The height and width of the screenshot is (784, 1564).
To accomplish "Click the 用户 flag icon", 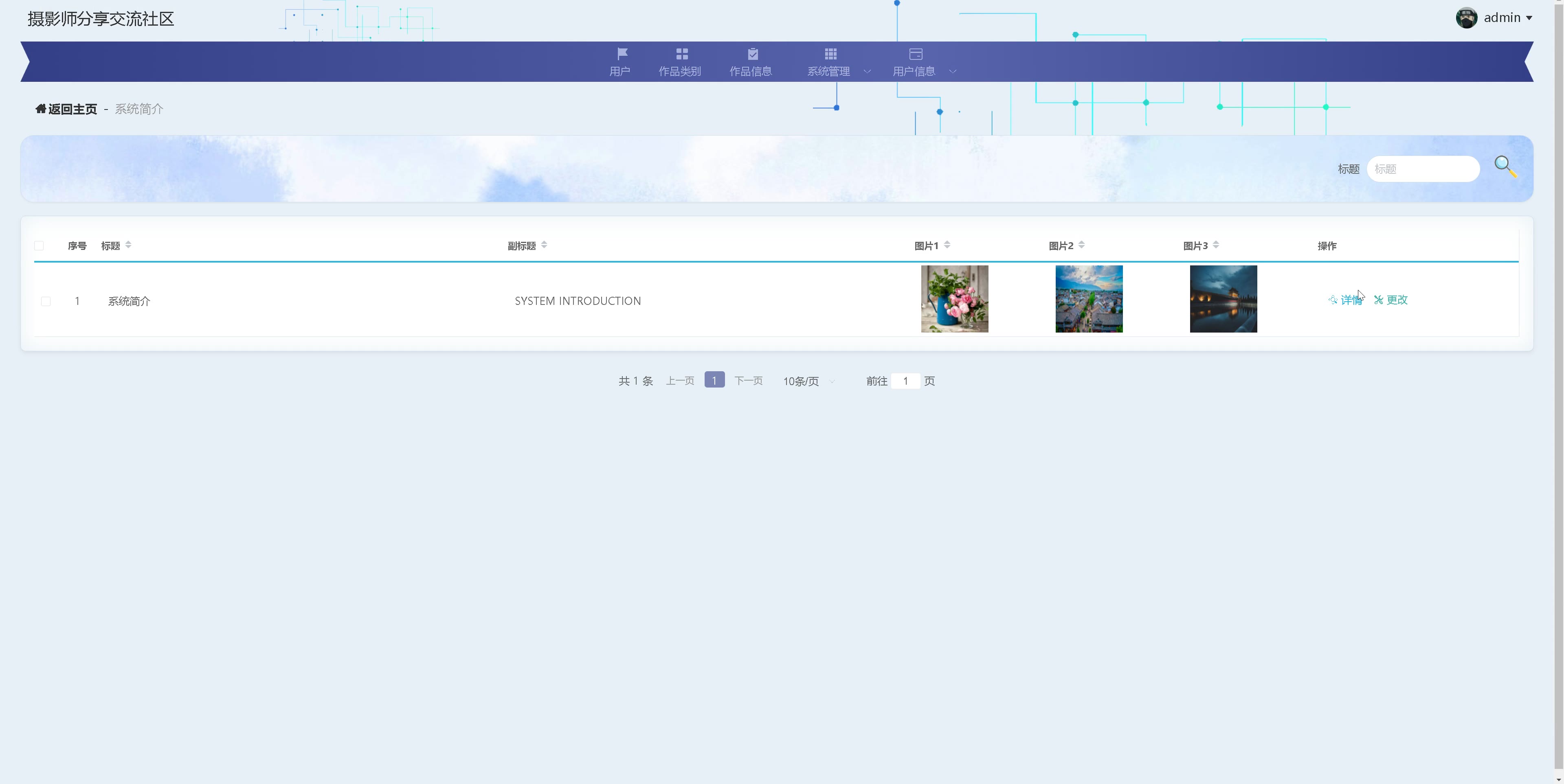I will tap(622, 53).
